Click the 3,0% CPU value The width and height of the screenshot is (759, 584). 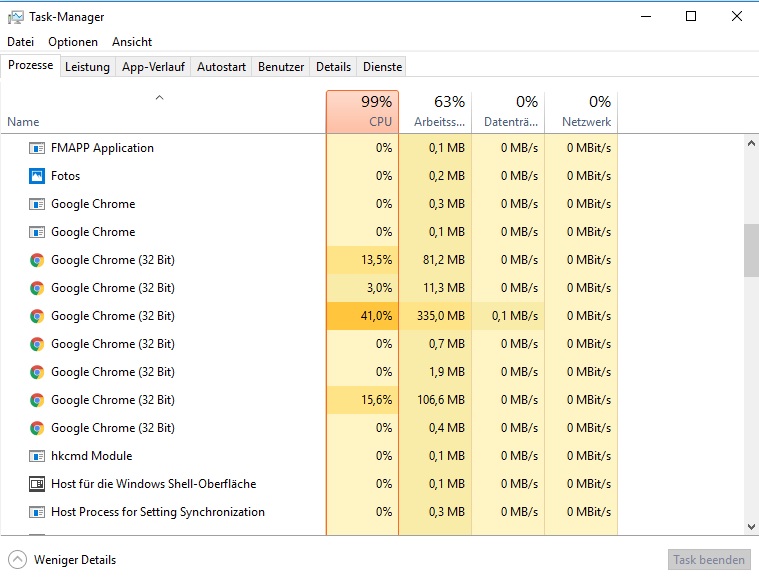point(380,288)
